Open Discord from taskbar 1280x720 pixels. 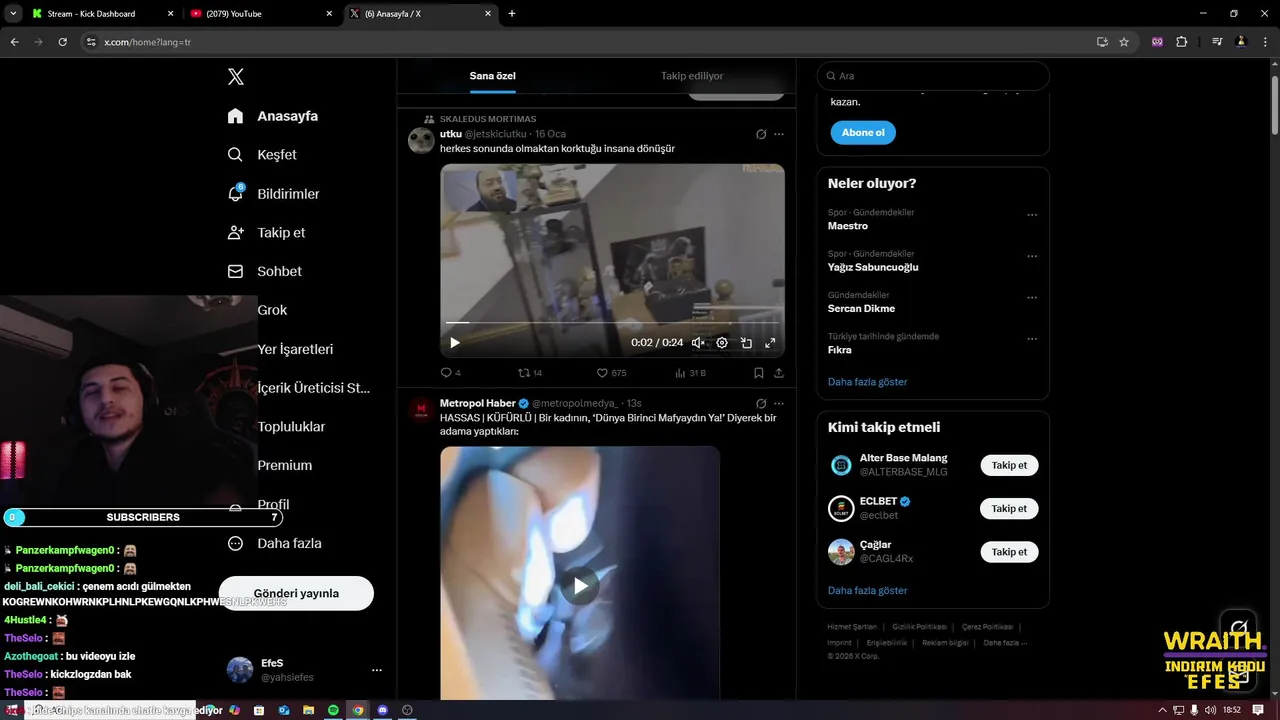(x=382, y=710)
